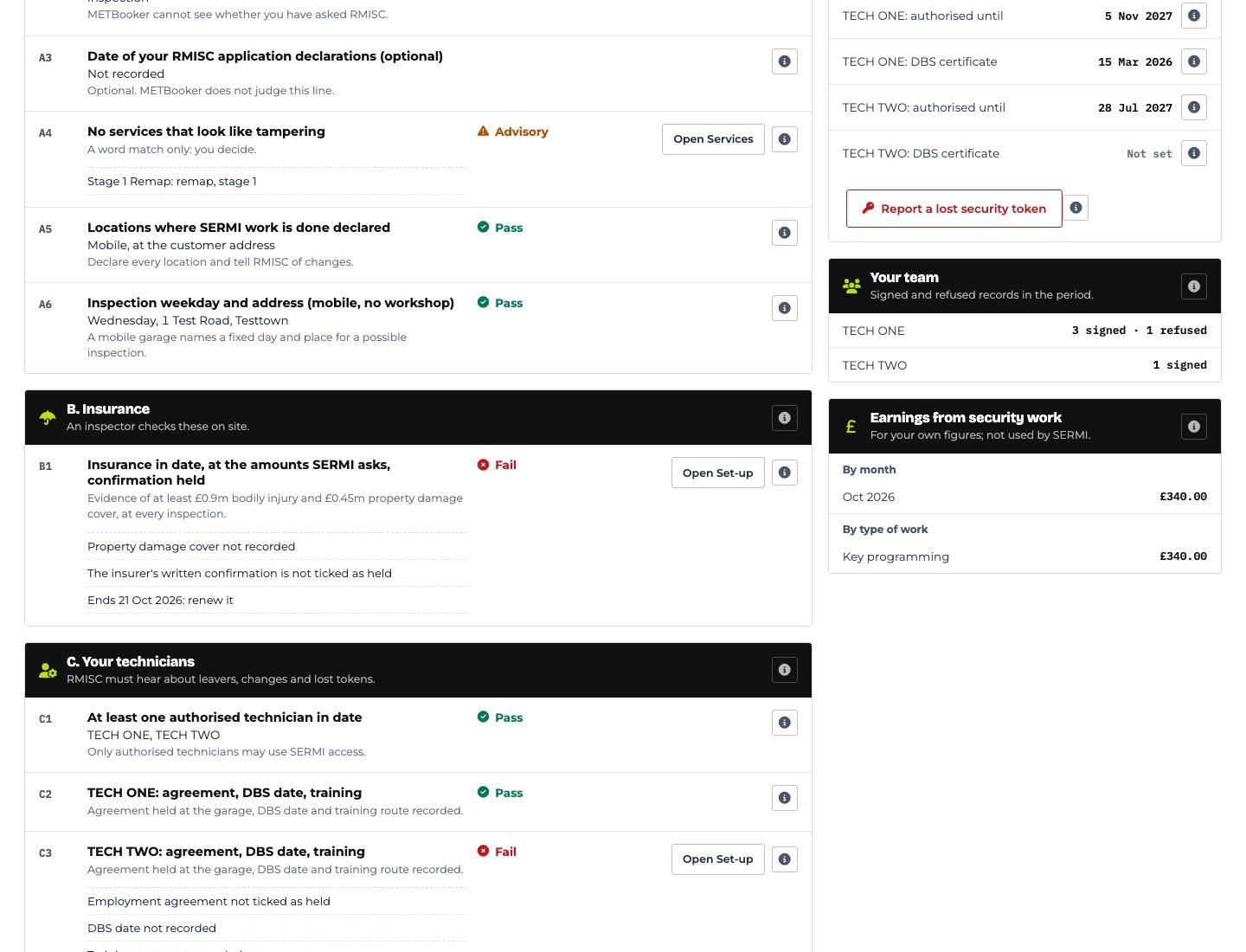Screen dimensions: 1246x952
Task: Open info for A6 inspection weekday and address
Action: (785, 308)
